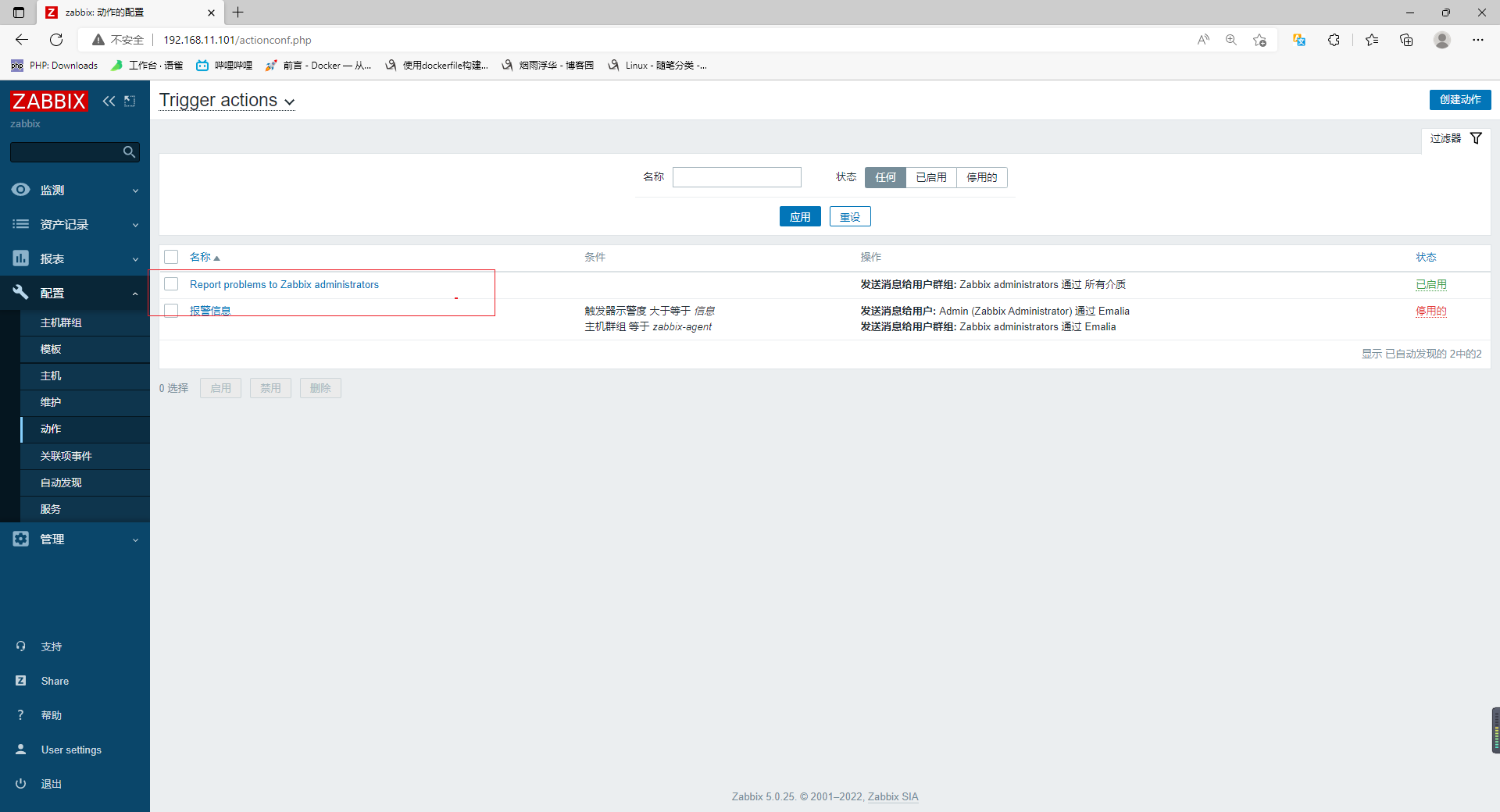Screen dimensions: 1500x812
Task: Click the browser zoom magnifier icon
Action: (x=1231, y=40)
